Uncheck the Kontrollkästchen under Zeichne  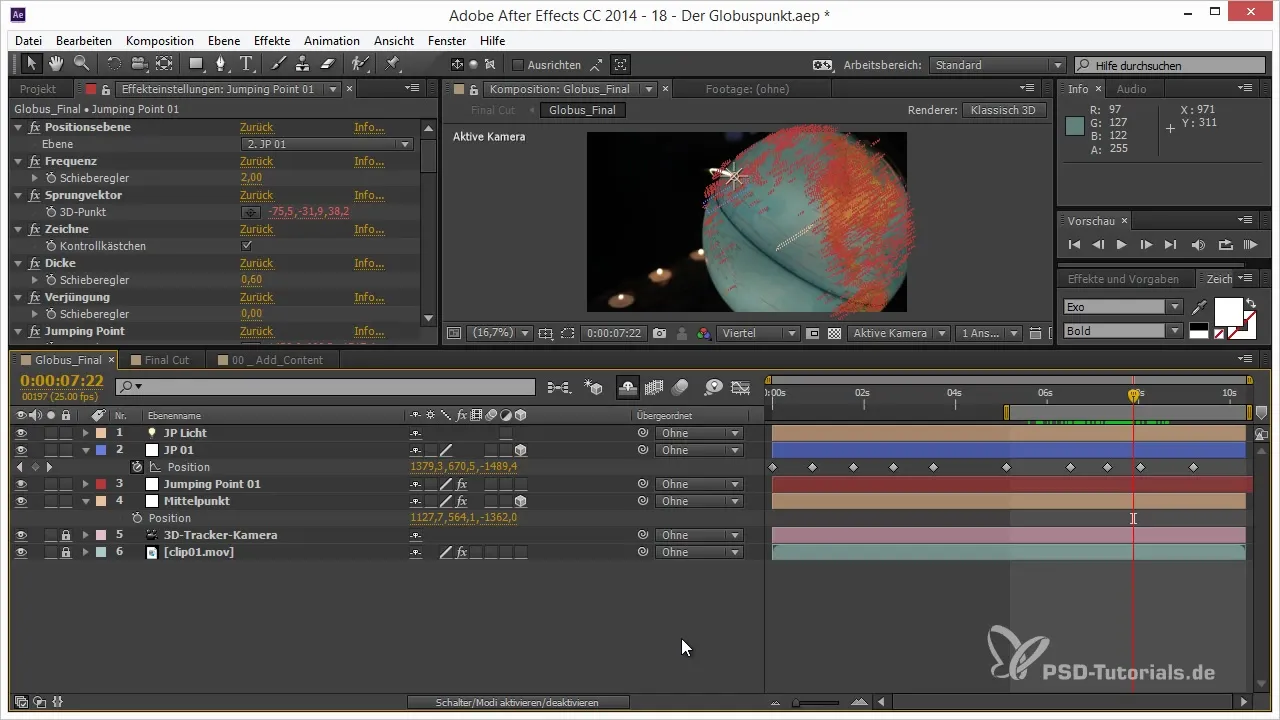coord(247,246)
